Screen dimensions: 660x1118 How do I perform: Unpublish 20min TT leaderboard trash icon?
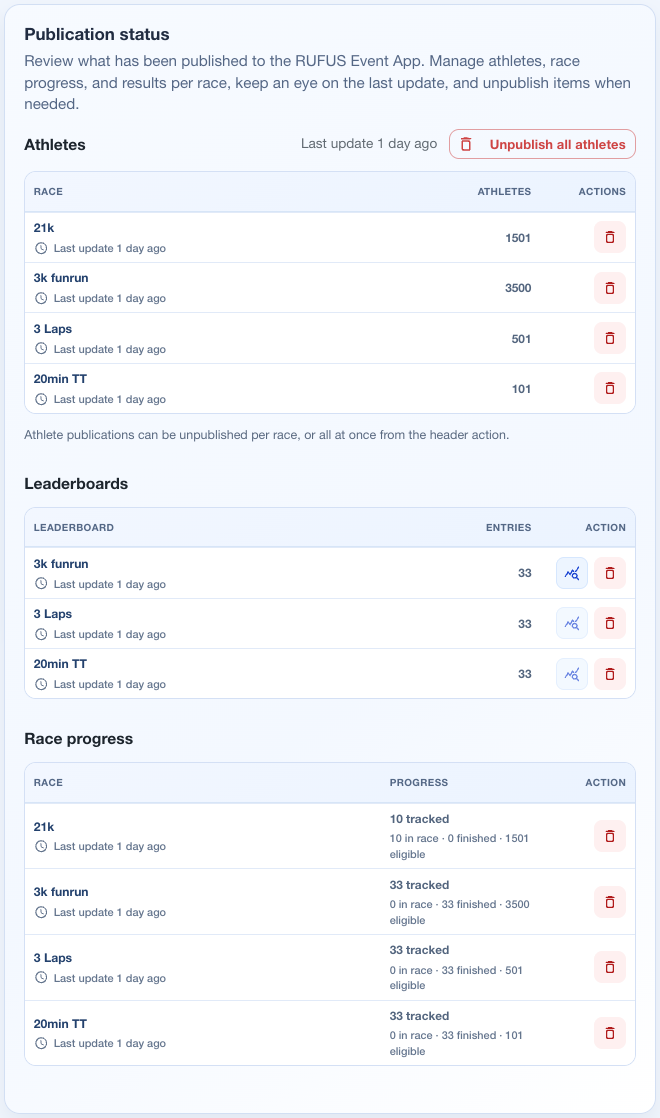point(609,674)
